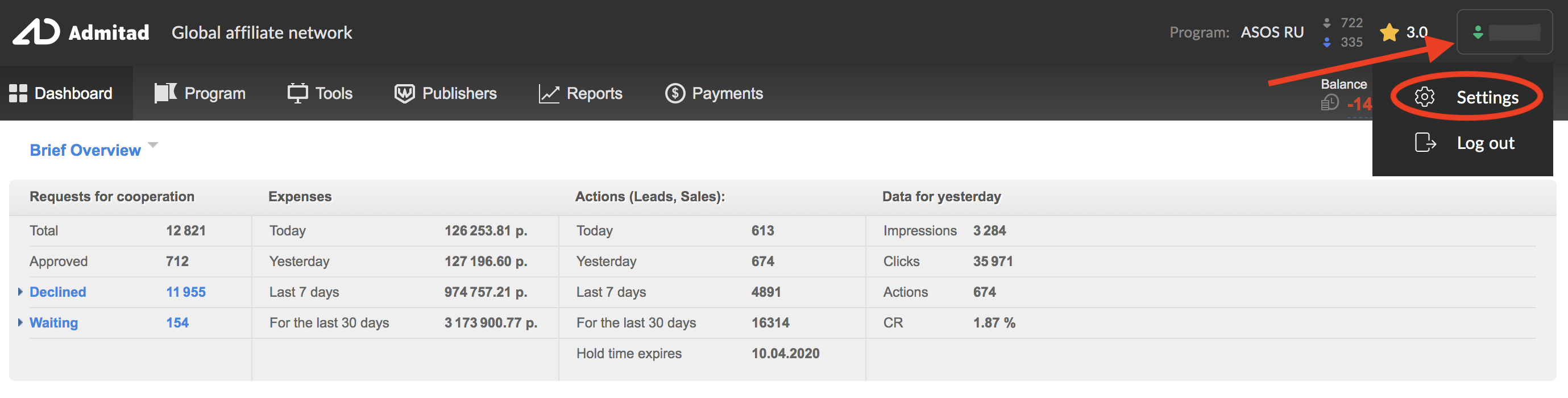Viewport: 1568px width, 398px height.
Task: Click the Waiting count 154 link
Action: pos(177,322)
